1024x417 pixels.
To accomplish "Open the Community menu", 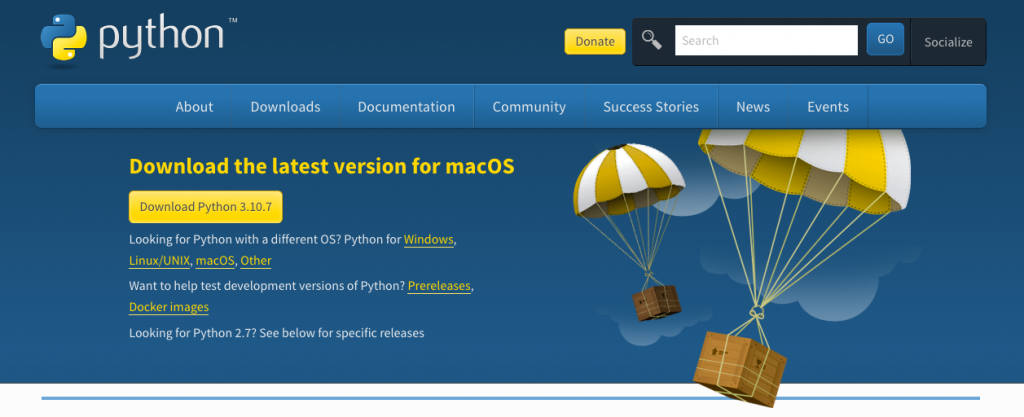I will point(529,107).
